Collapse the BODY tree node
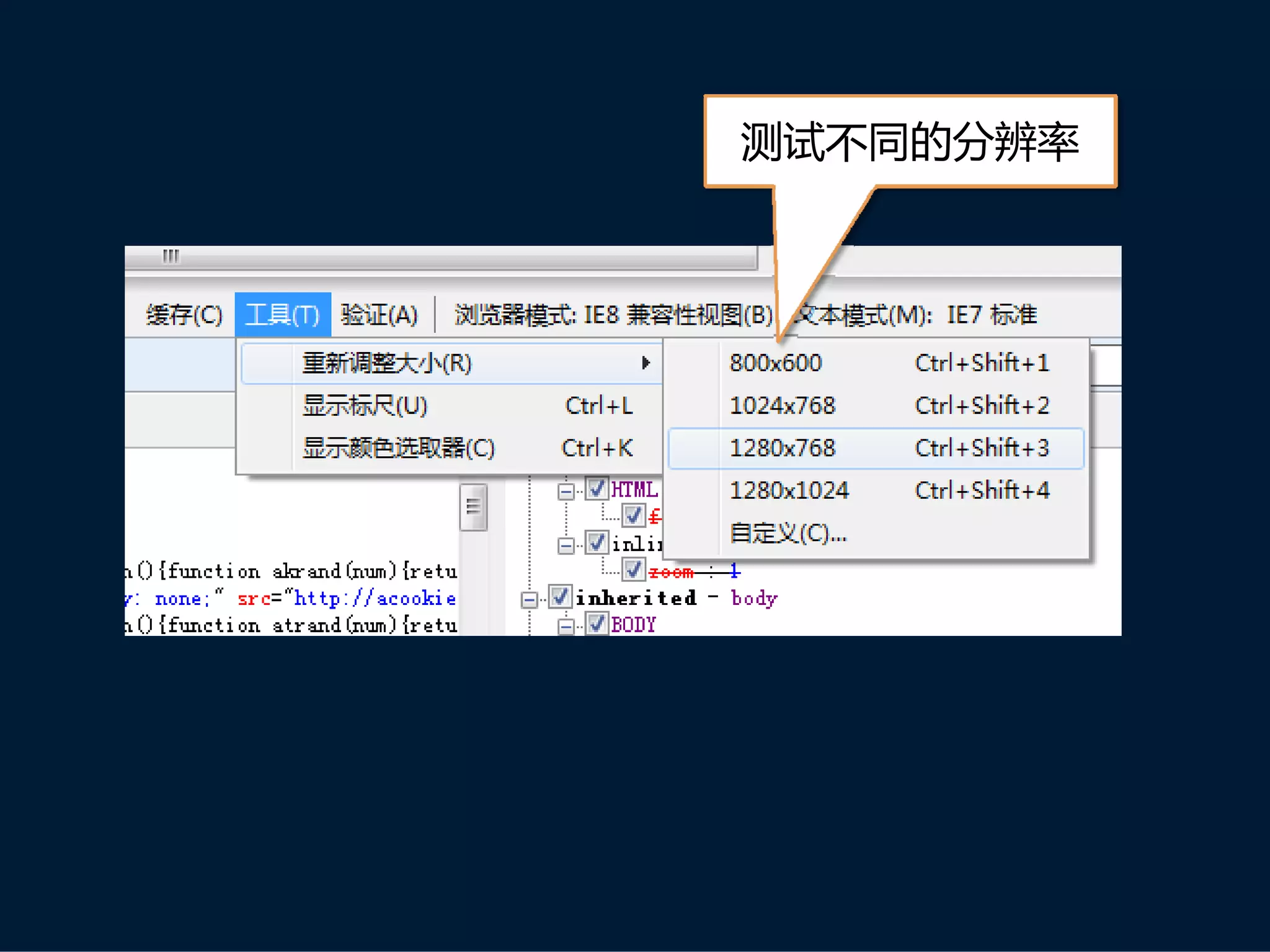This screenshot has width=1270, height=952. pyautogui.click(x=566, y=627)
